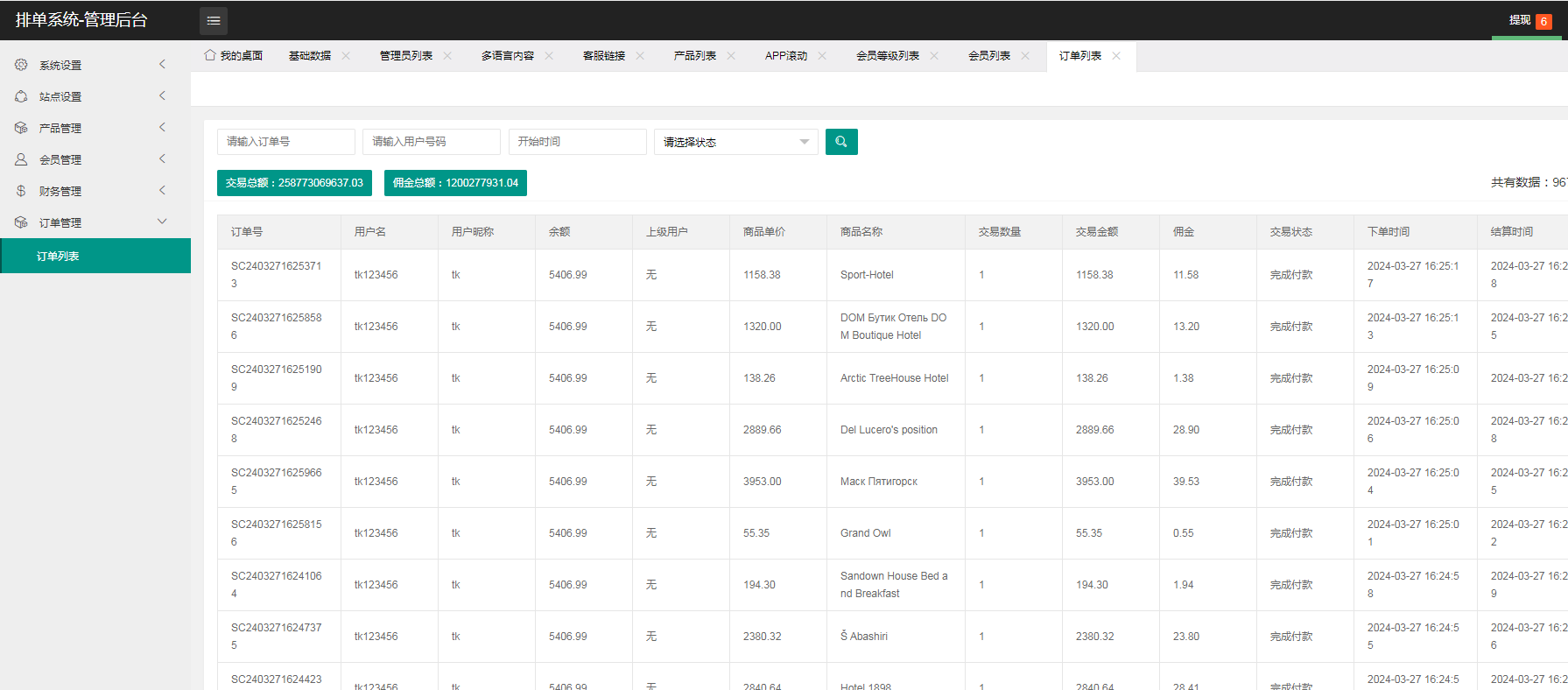Close the 客服链接 tab

tap(640, 56)
